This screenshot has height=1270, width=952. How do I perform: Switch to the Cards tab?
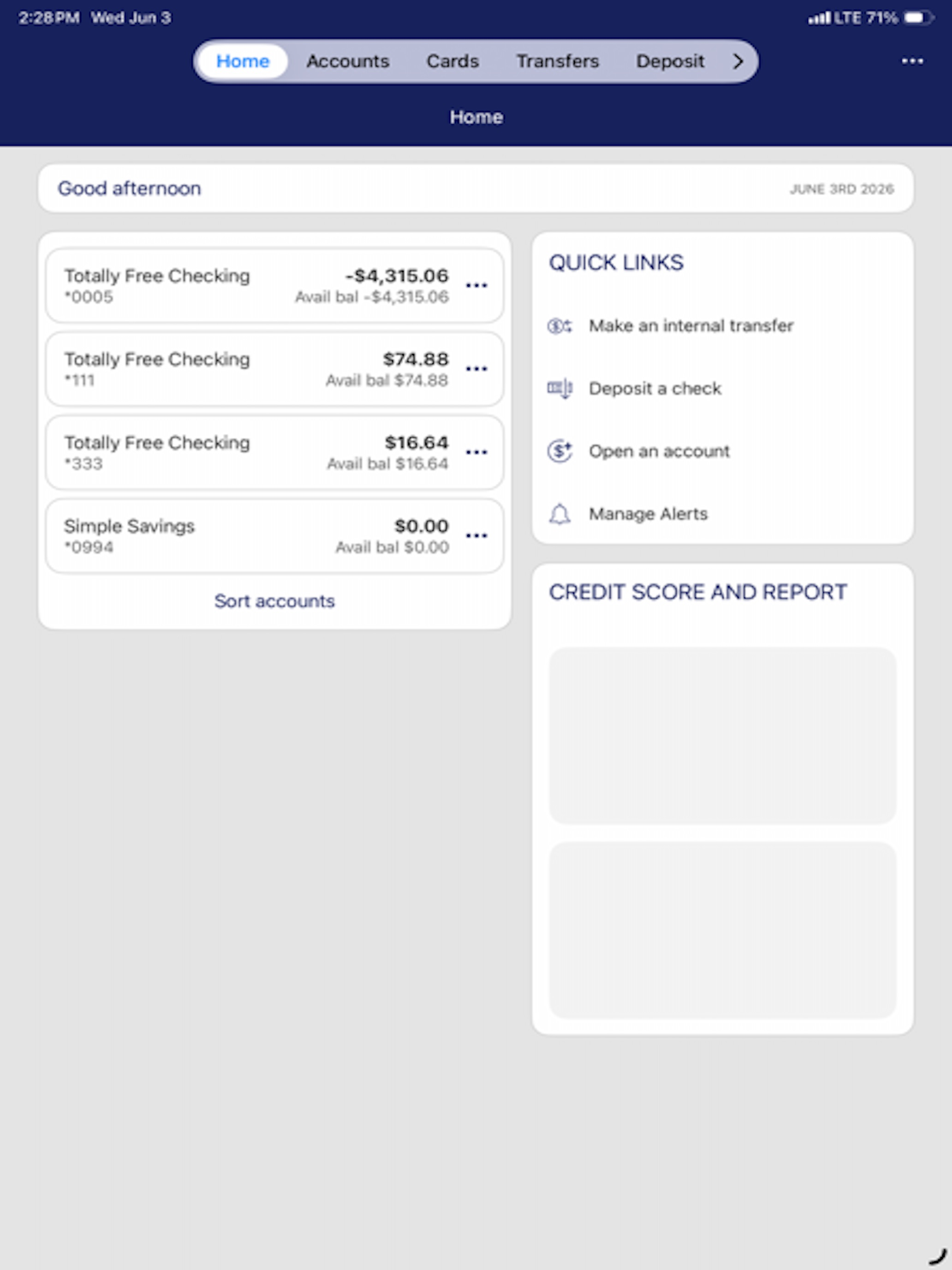[x=452, y=61]
